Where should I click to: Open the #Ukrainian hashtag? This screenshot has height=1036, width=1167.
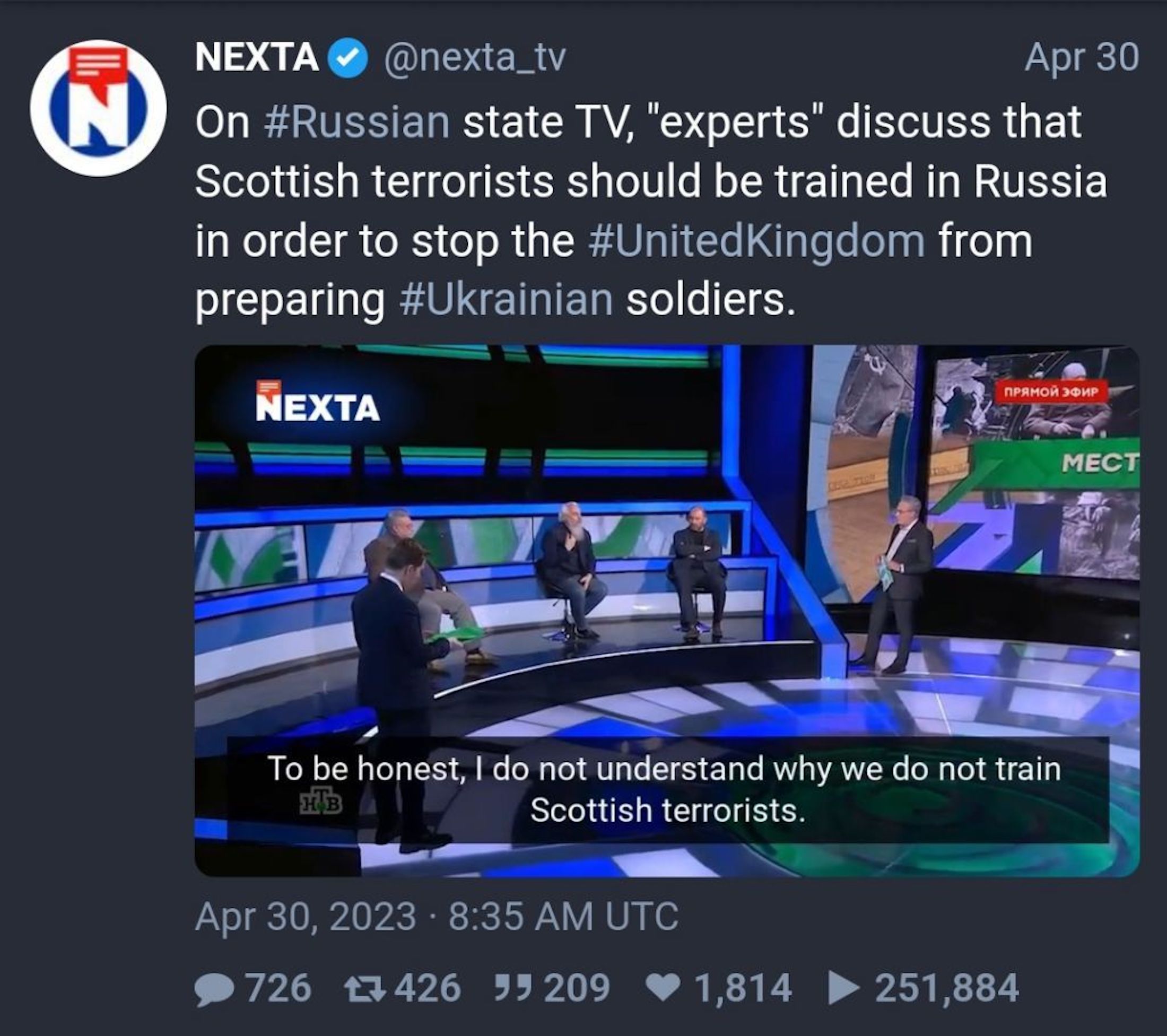coord(507,300)
